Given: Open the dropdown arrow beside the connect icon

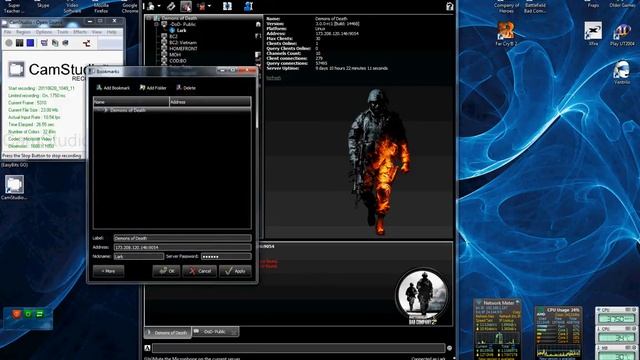Looking at the screenshot, I should [159, 6].
